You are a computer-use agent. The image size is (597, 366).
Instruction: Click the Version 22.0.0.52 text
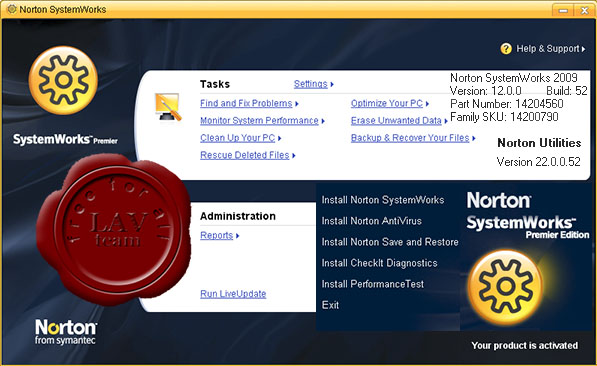click(538, 162)
